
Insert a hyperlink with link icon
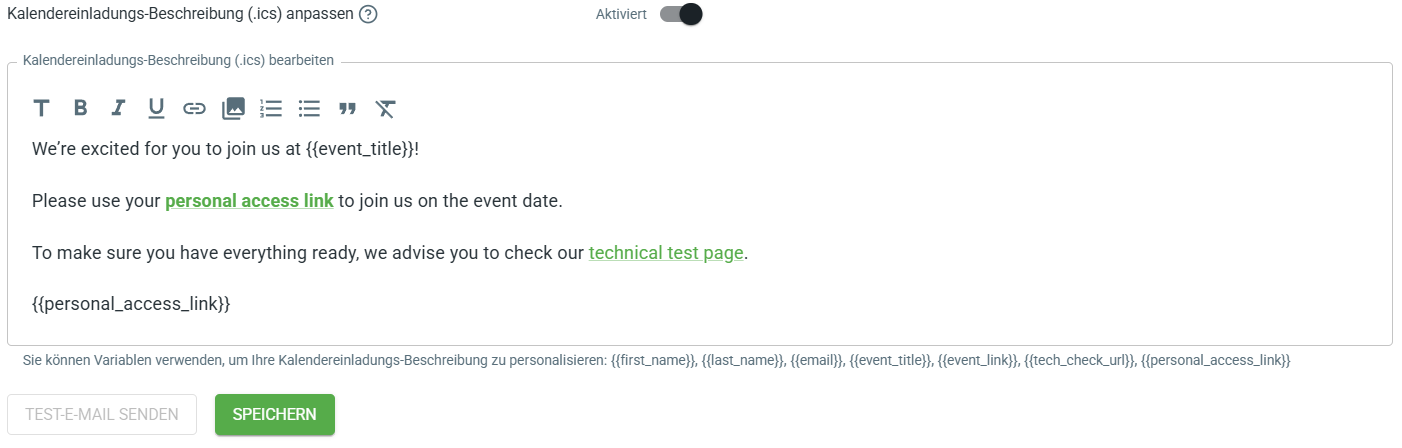tap(194, 108)
